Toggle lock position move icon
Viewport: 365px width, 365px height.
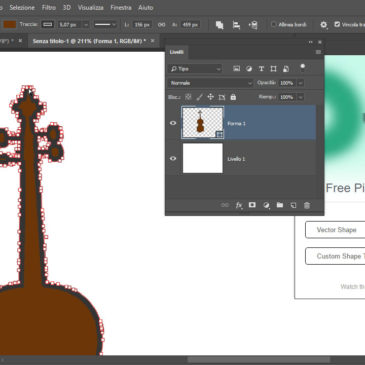(x=211, y=97)
